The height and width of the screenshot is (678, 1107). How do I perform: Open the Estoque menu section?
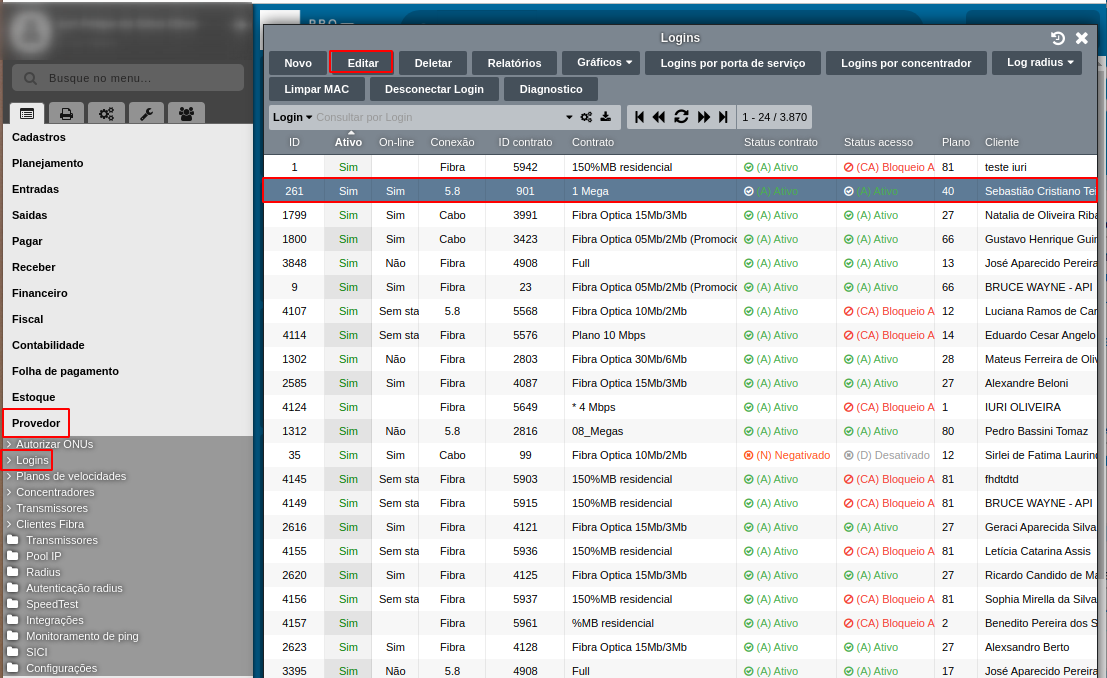pyautogui.click(x=34, y=397)
